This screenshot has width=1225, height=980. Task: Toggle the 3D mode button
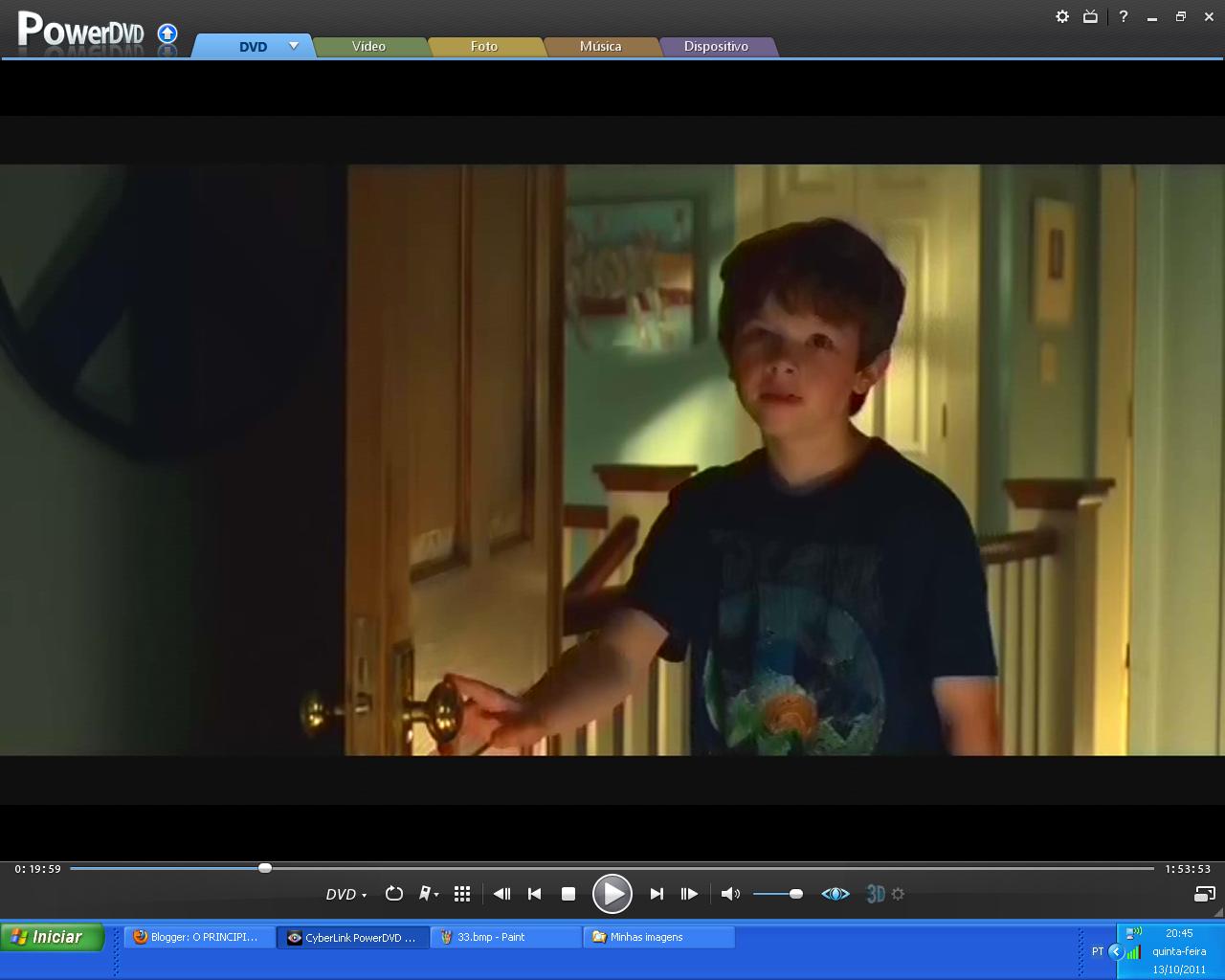click(875, 894)
